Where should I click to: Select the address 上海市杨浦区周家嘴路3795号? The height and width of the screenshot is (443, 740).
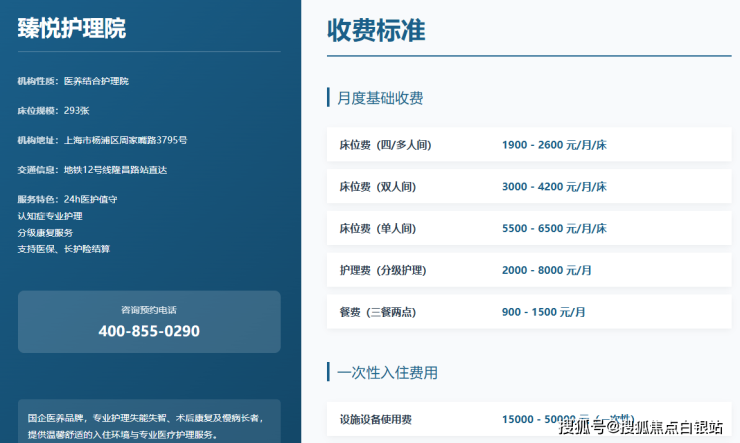126,140
